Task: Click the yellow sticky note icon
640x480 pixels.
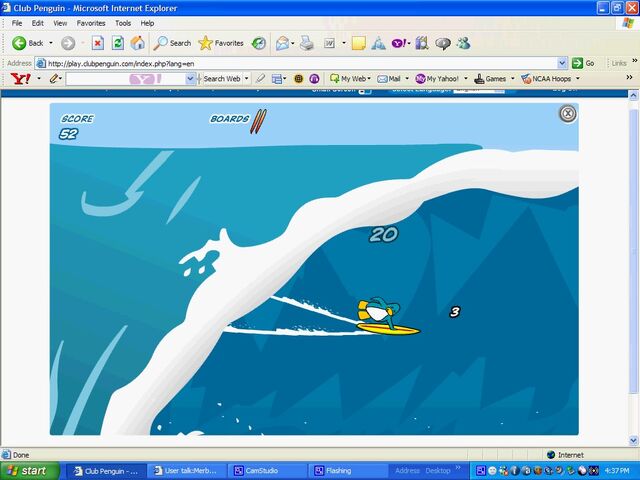Action: (358, 43)
